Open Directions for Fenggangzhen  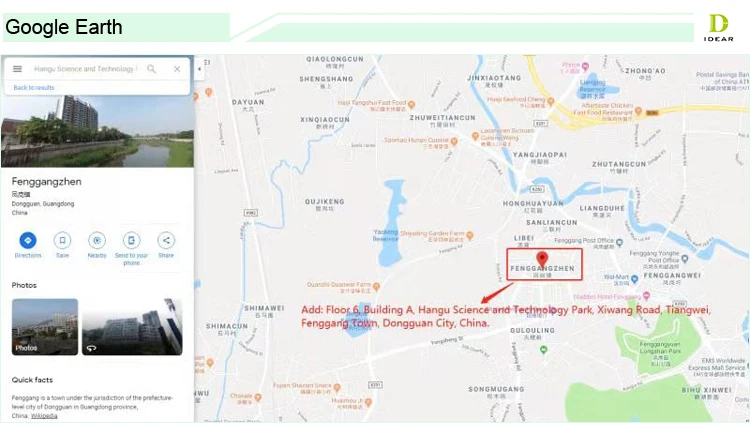[28, 240]
